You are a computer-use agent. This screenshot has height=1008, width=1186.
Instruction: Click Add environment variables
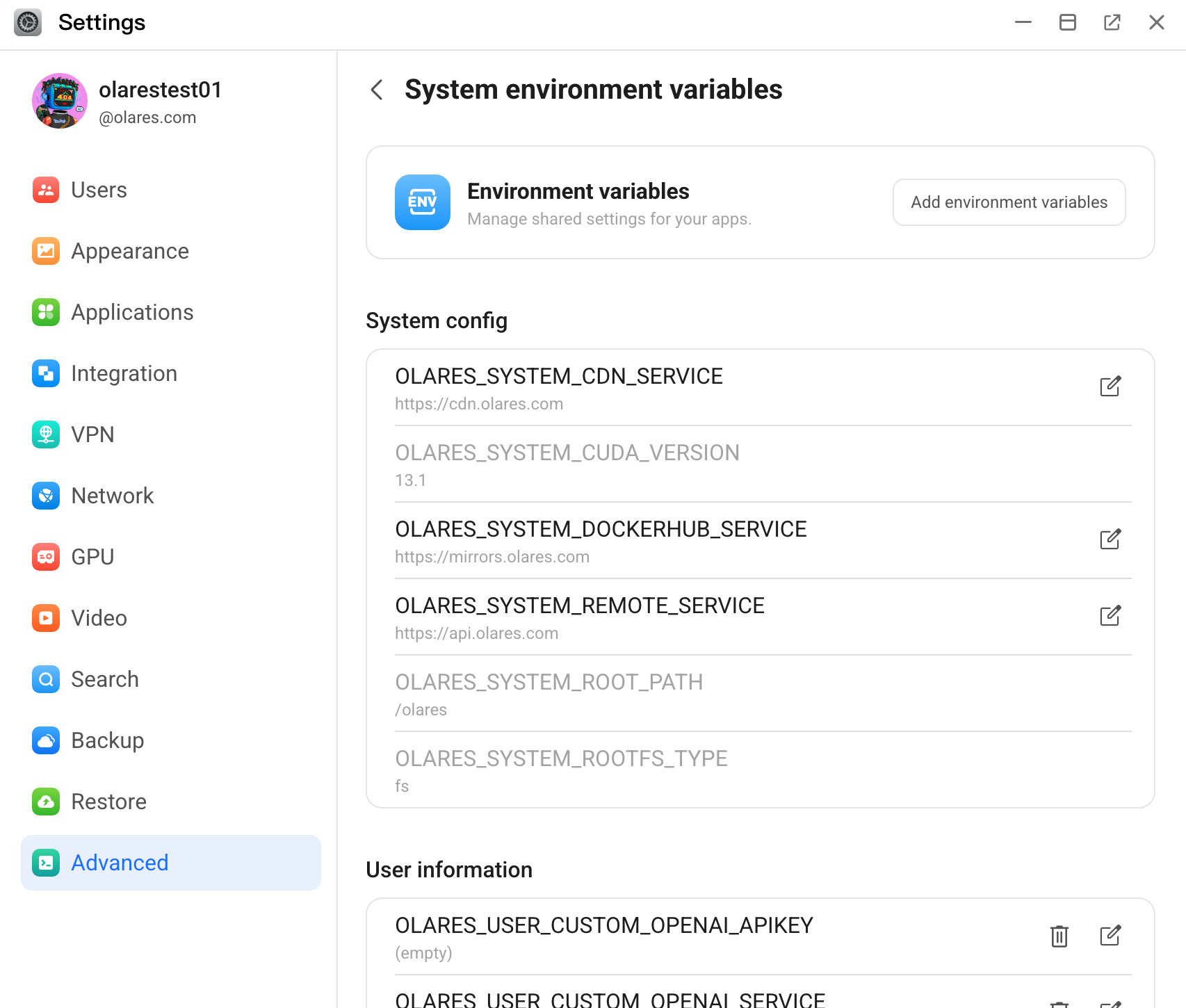[x=1008, y=202]
